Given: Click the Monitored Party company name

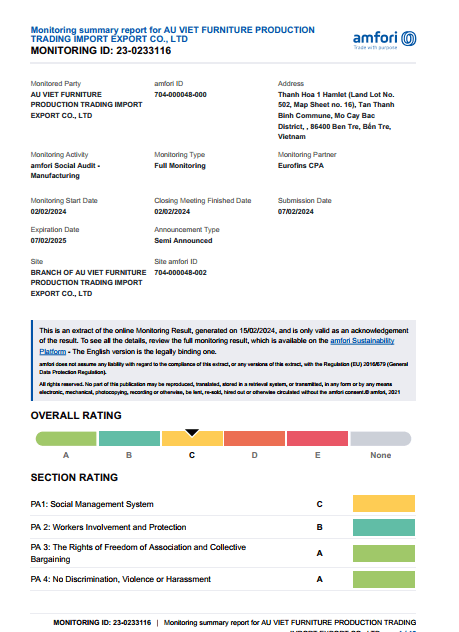Looking at the screenshot, I should [x=87, y=105].
